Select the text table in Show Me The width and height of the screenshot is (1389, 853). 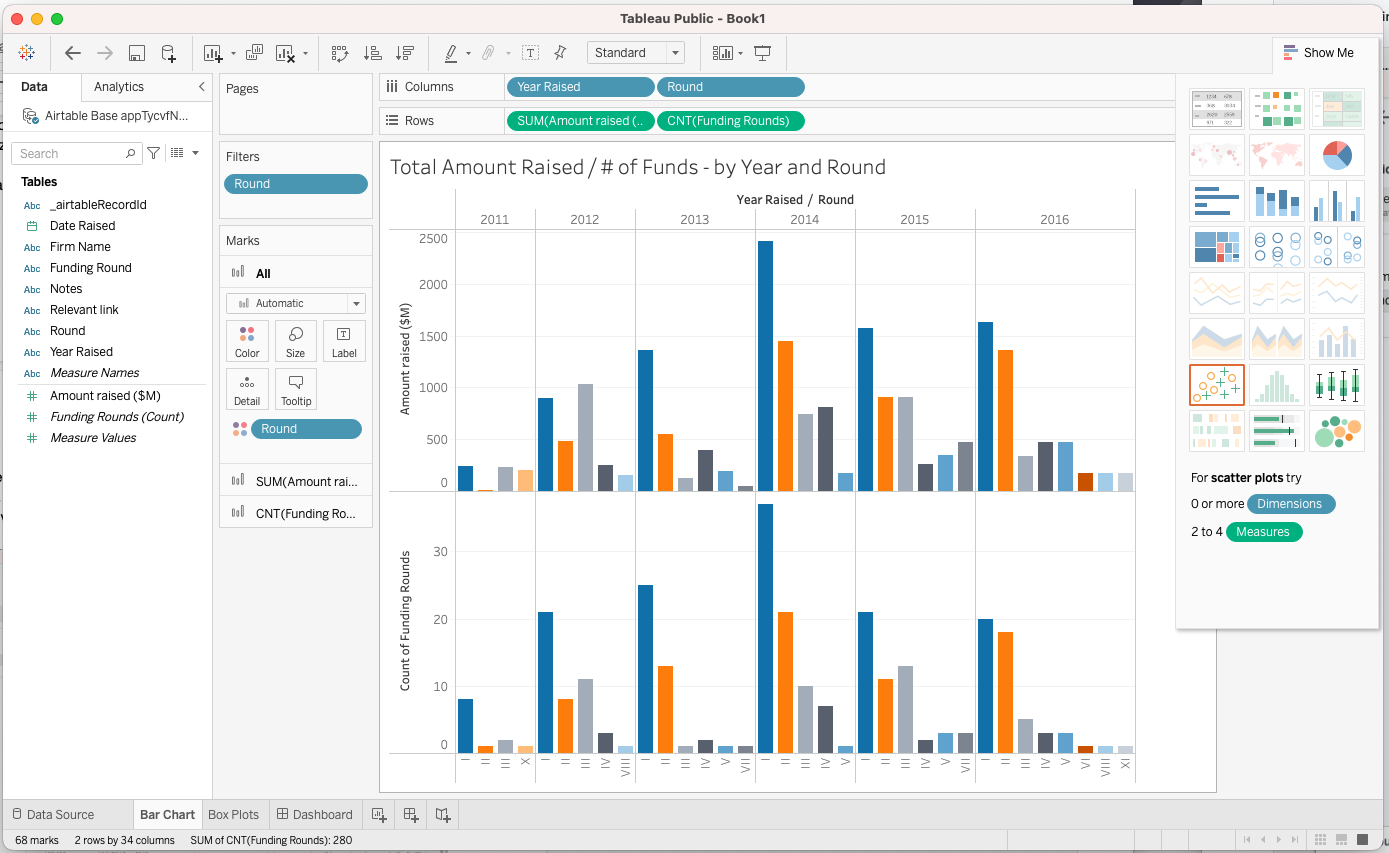(x=1217, y=108)
